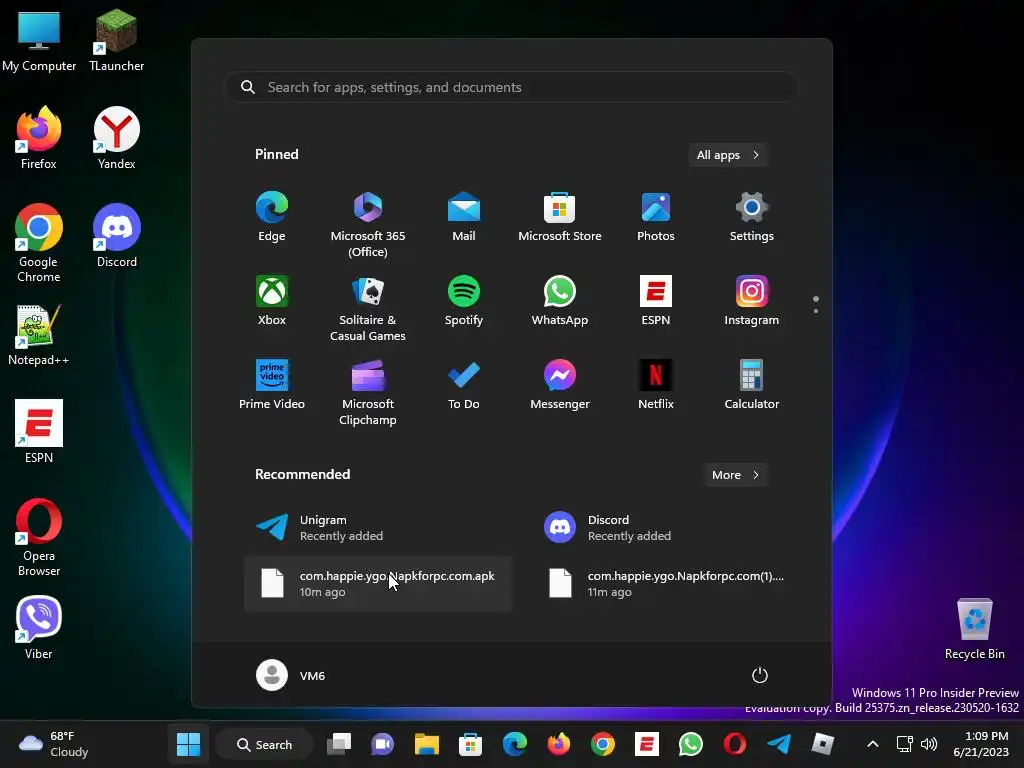Open weather widget showing 68°F Cloudy

point(54,744)
